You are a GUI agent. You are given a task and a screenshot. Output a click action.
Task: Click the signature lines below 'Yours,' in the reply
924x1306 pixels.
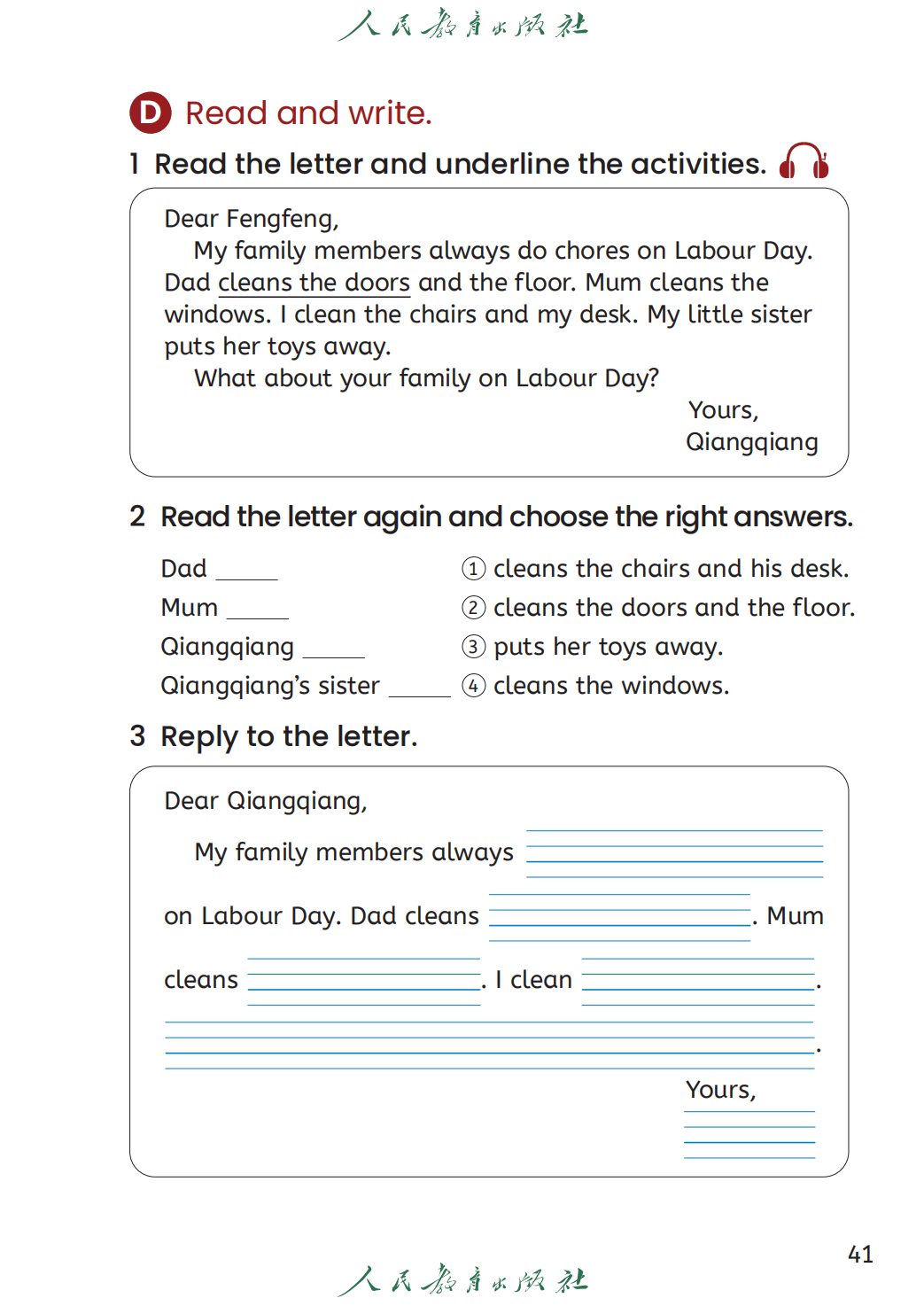[749, 1134]
